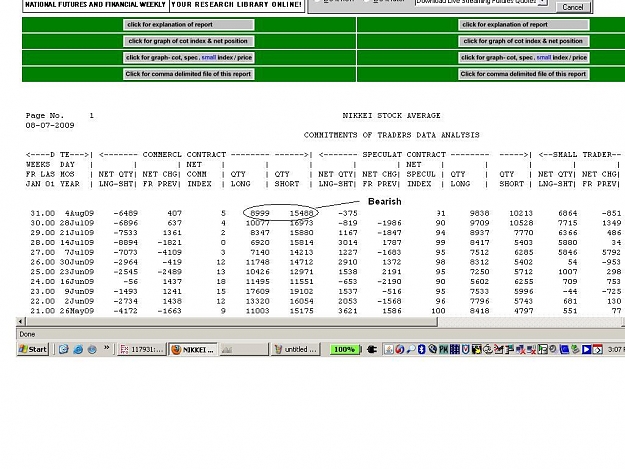Click the 'NIKKEI STOCK AVERAGE' heading
The height and width of the screenshot is (469, 625).
[391, 116]
